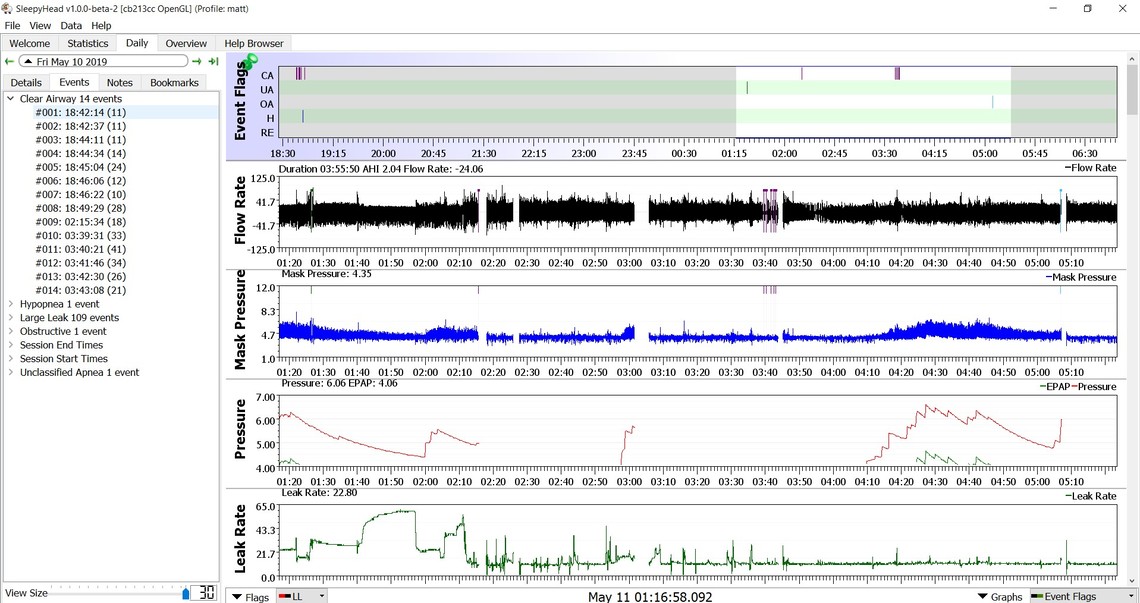Select event #002: 18:42:37 (11)

pyautogui.click(x=81, y=127)
